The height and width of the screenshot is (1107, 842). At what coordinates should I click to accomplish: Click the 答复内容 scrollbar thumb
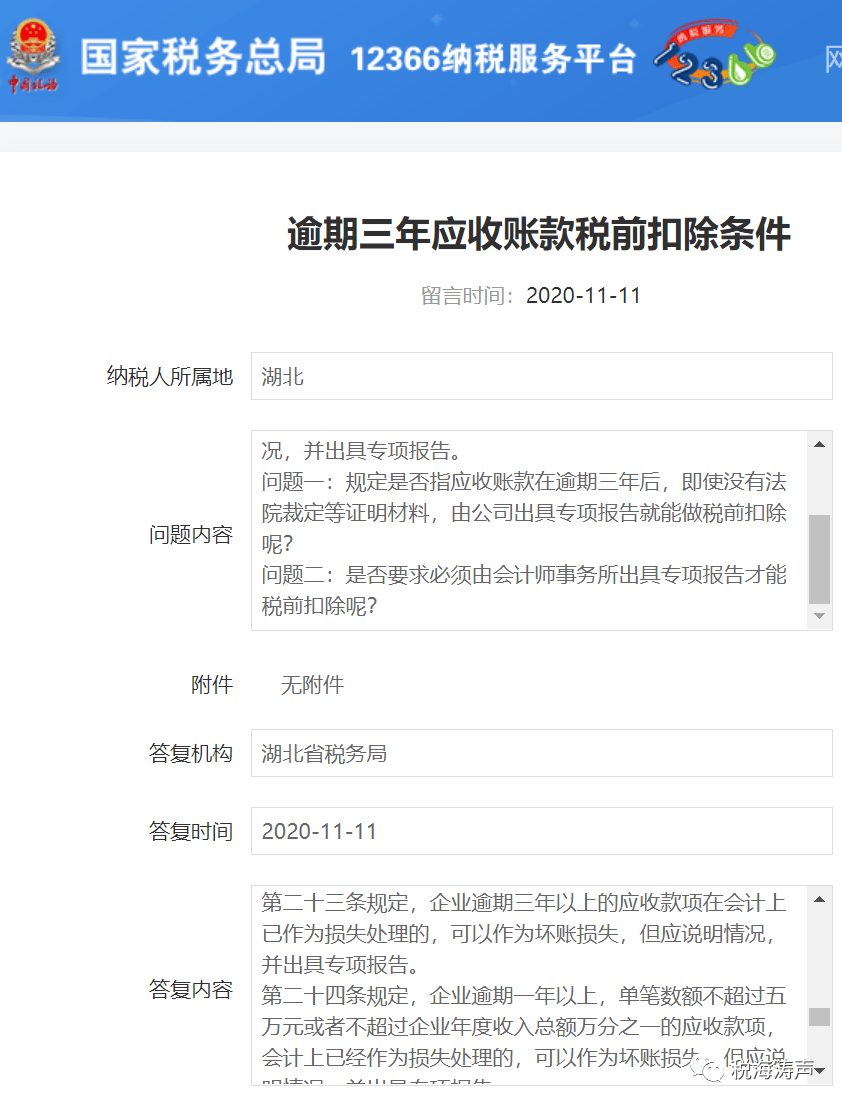tap(819, 1017)
